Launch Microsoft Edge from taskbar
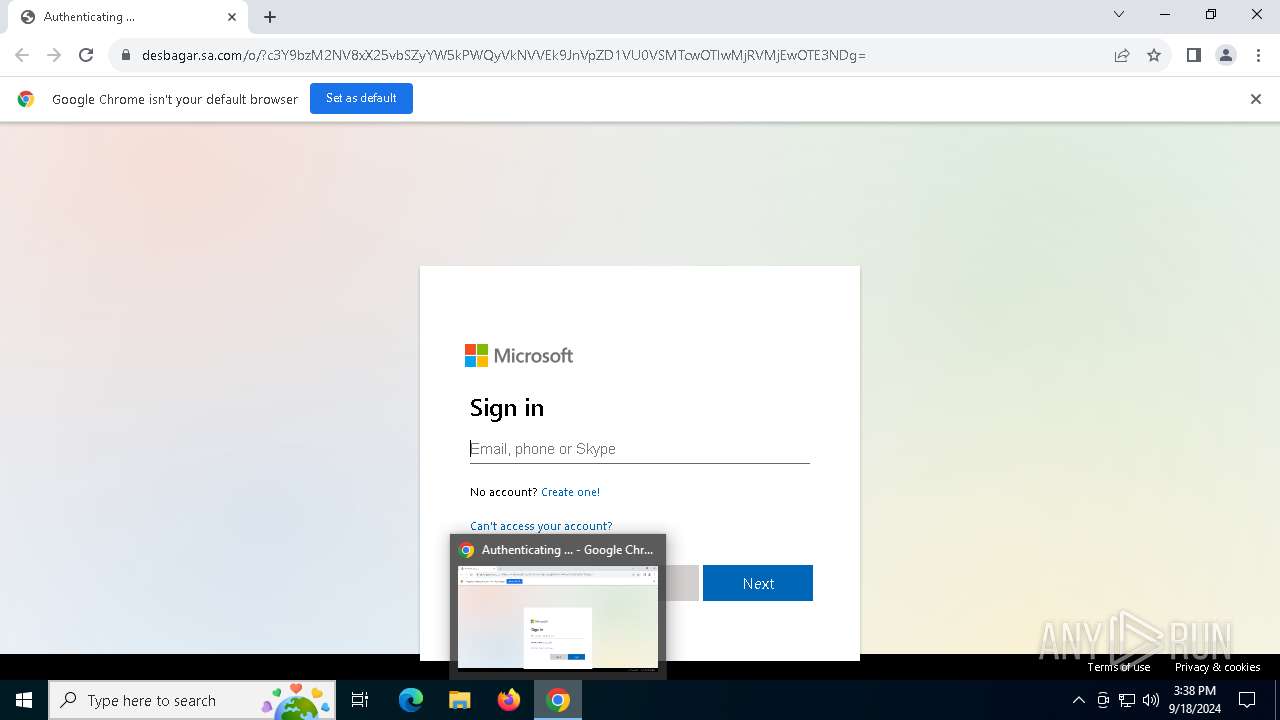 [411, 700]
